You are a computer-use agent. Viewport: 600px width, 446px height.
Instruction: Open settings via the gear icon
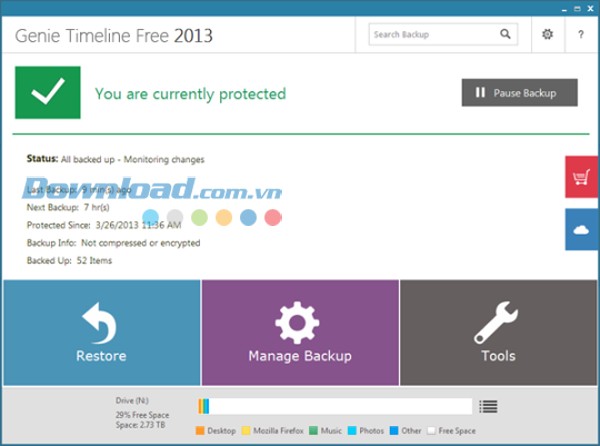pyautogui.click(x=547, y=35)
